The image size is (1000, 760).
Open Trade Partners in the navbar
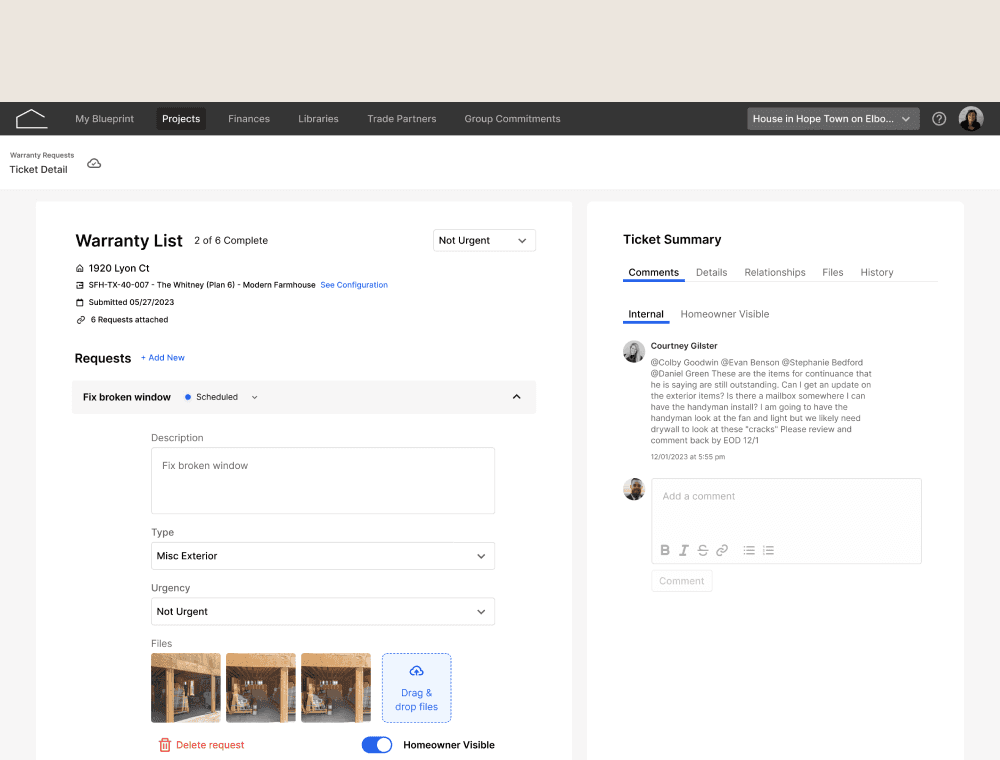click(402, 119)
